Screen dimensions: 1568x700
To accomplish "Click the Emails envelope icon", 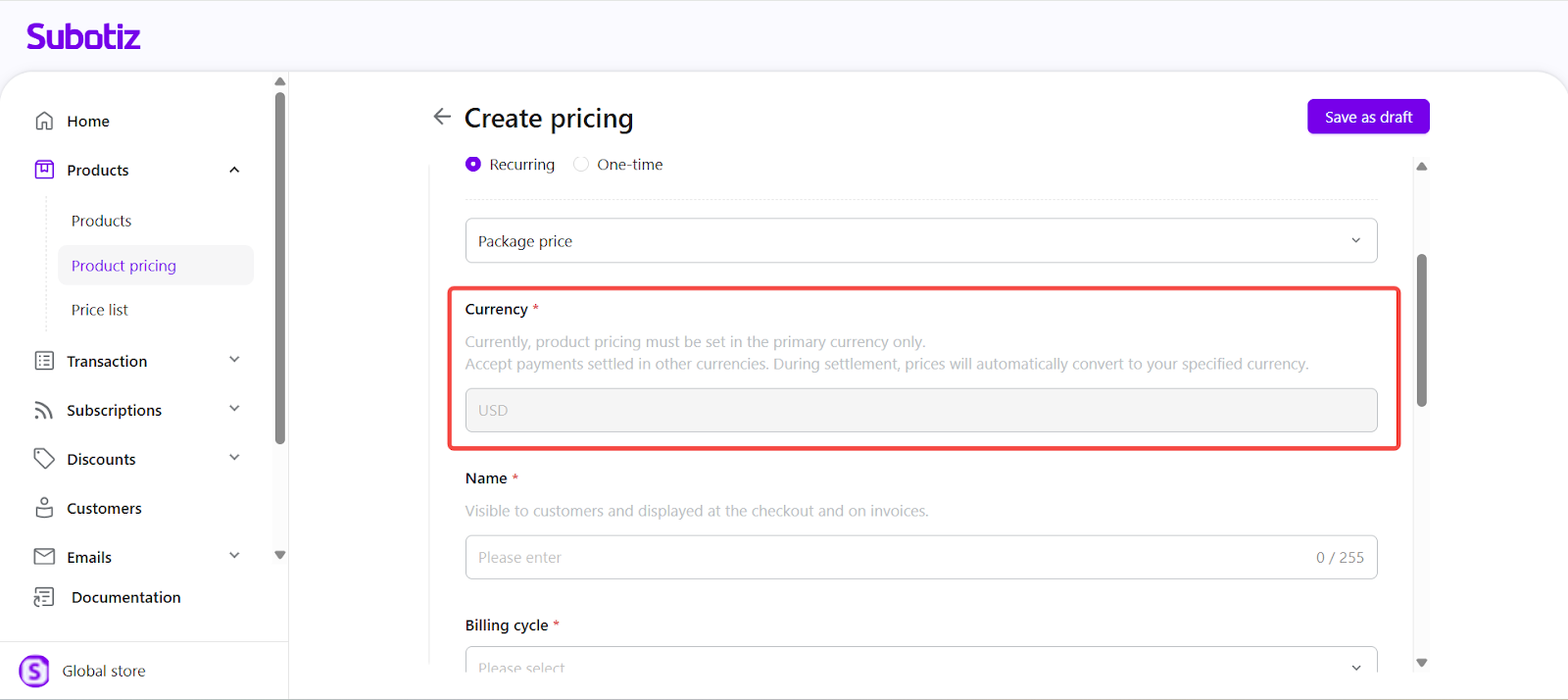I will coord(44,557).
